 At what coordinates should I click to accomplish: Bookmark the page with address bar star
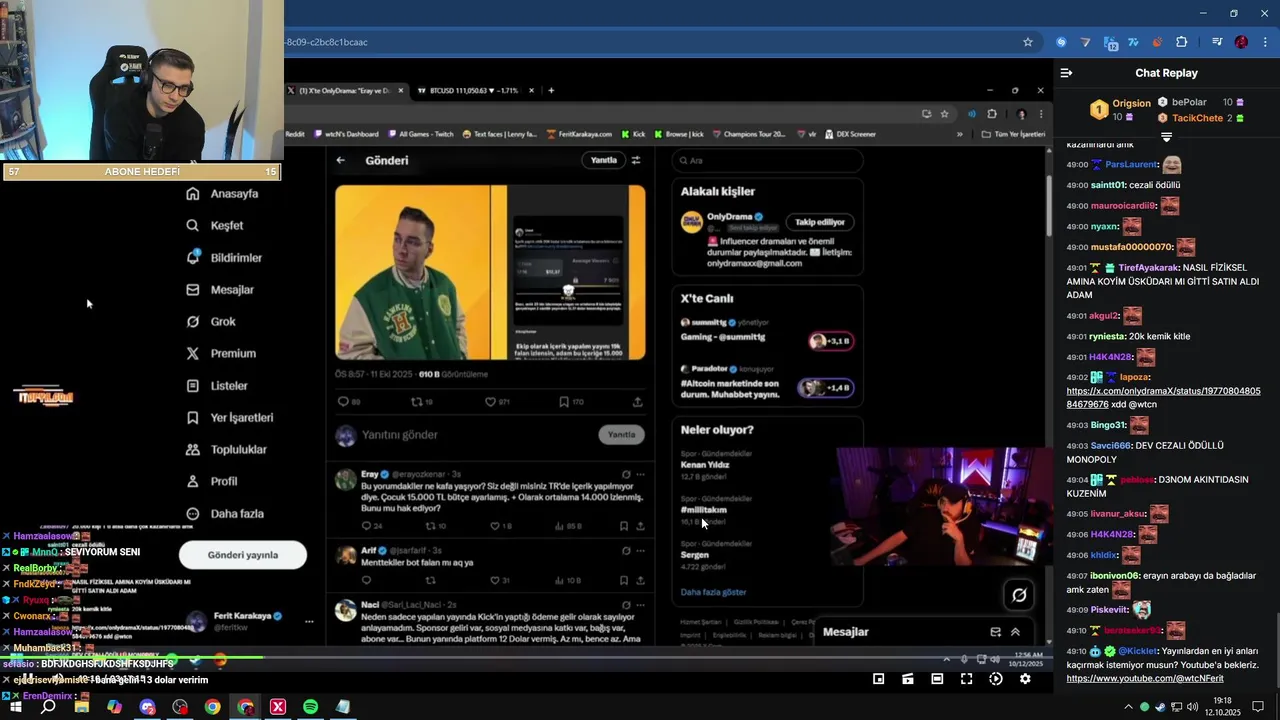coord(1028,42)
